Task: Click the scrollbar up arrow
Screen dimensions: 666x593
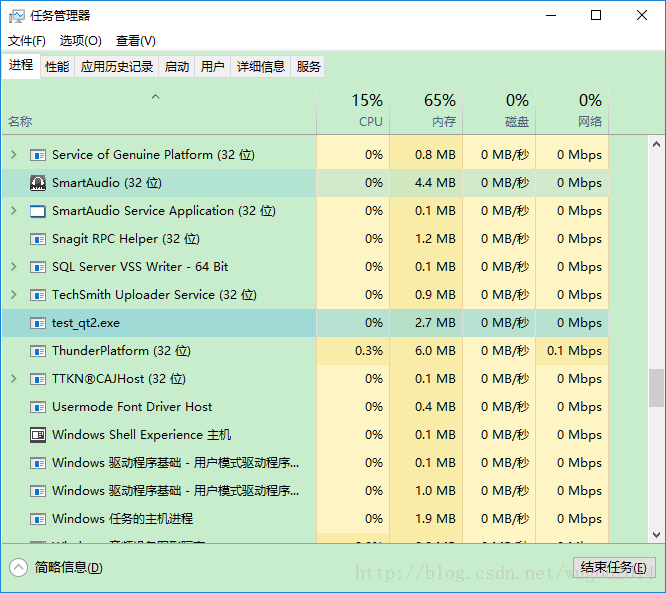Action: pyautogui.click(x=656, y=144)
